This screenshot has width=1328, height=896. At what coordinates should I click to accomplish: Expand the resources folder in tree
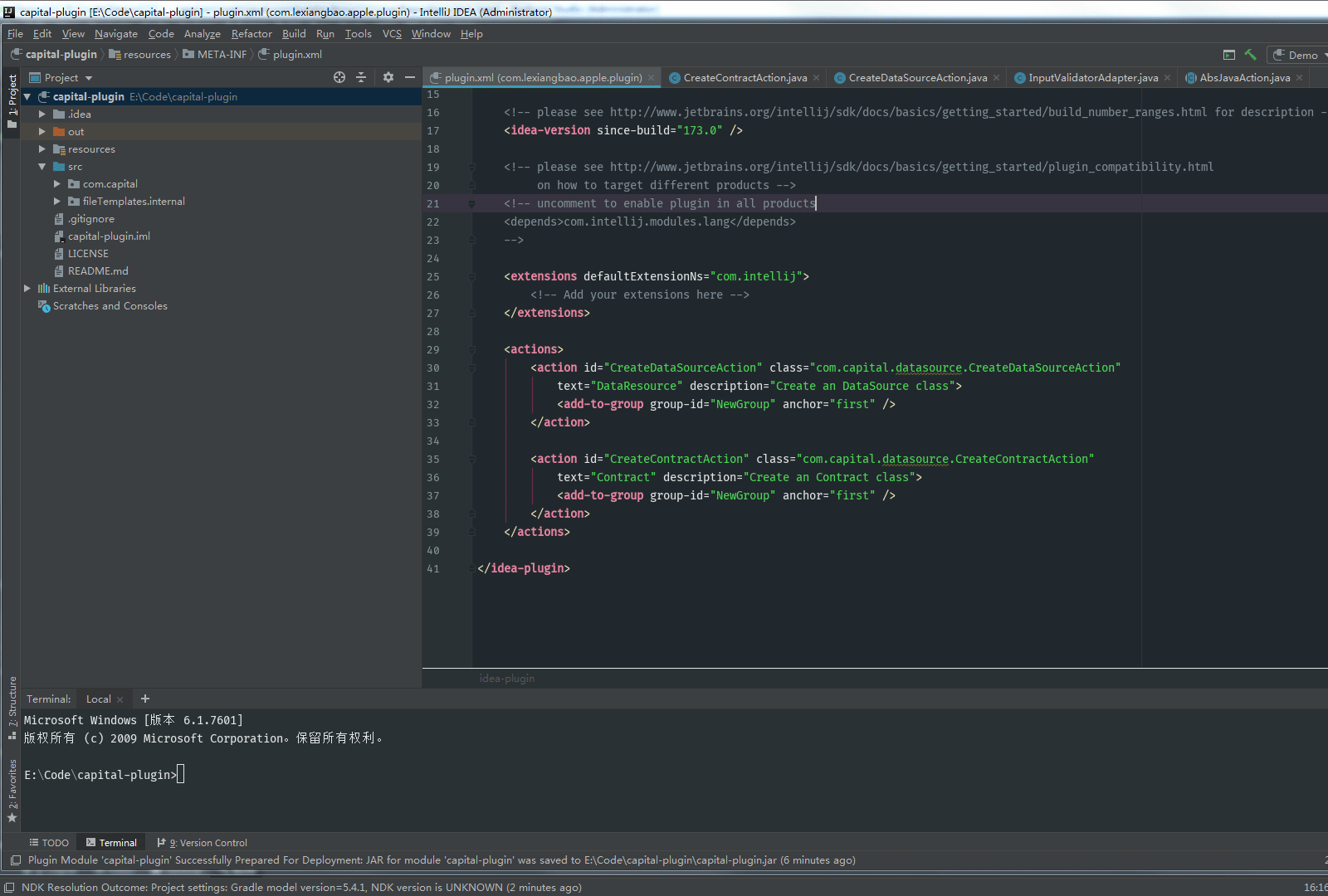(42, 149)
